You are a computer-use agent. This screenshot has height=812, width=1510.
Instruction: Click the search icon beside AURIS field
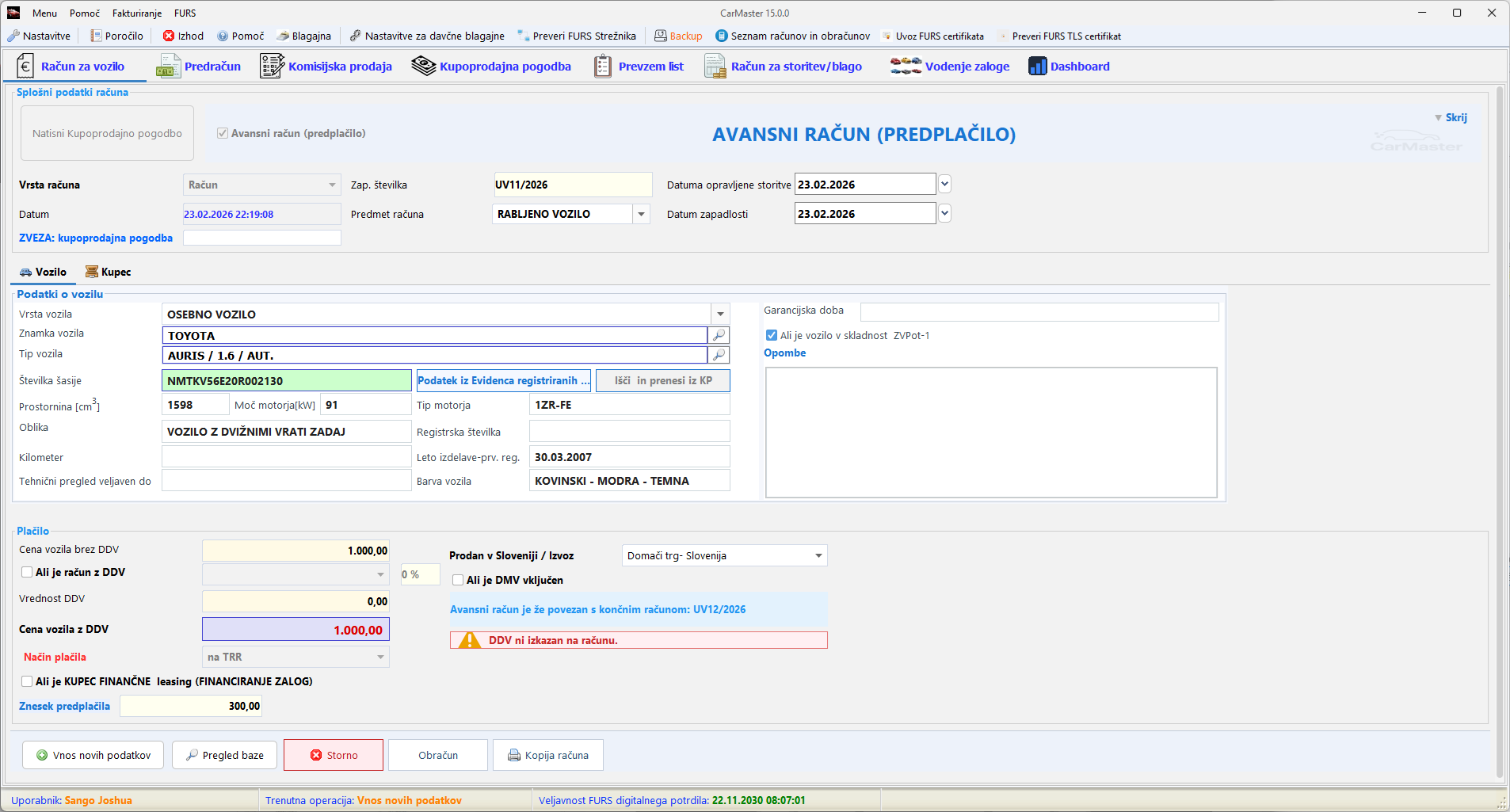[x=719, y=355]
